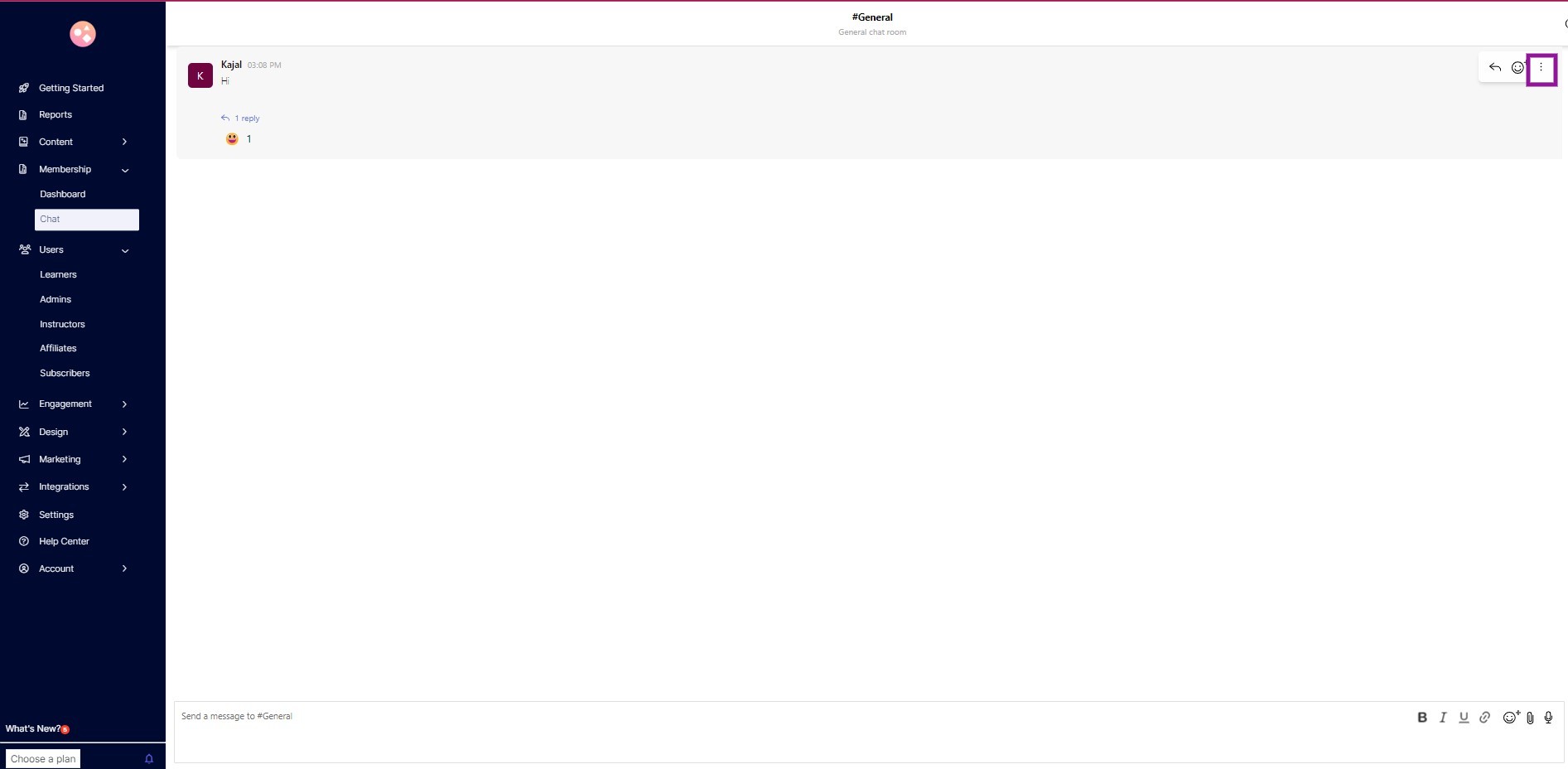The height and width of the screenshot is (769, 1568).
Task: Open the Settings page
Action: coord(56,515)
